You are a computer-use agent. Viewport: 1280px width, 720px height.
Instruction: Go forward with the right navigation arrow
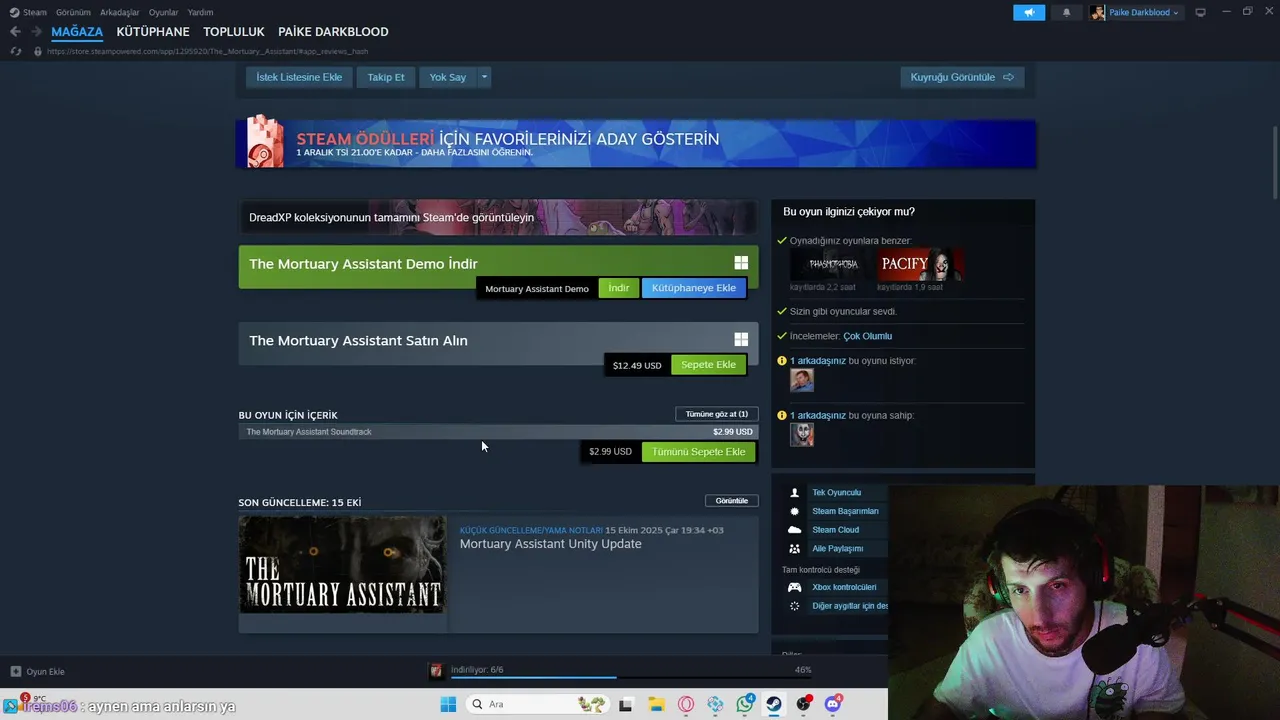click(x=36, y=32)
